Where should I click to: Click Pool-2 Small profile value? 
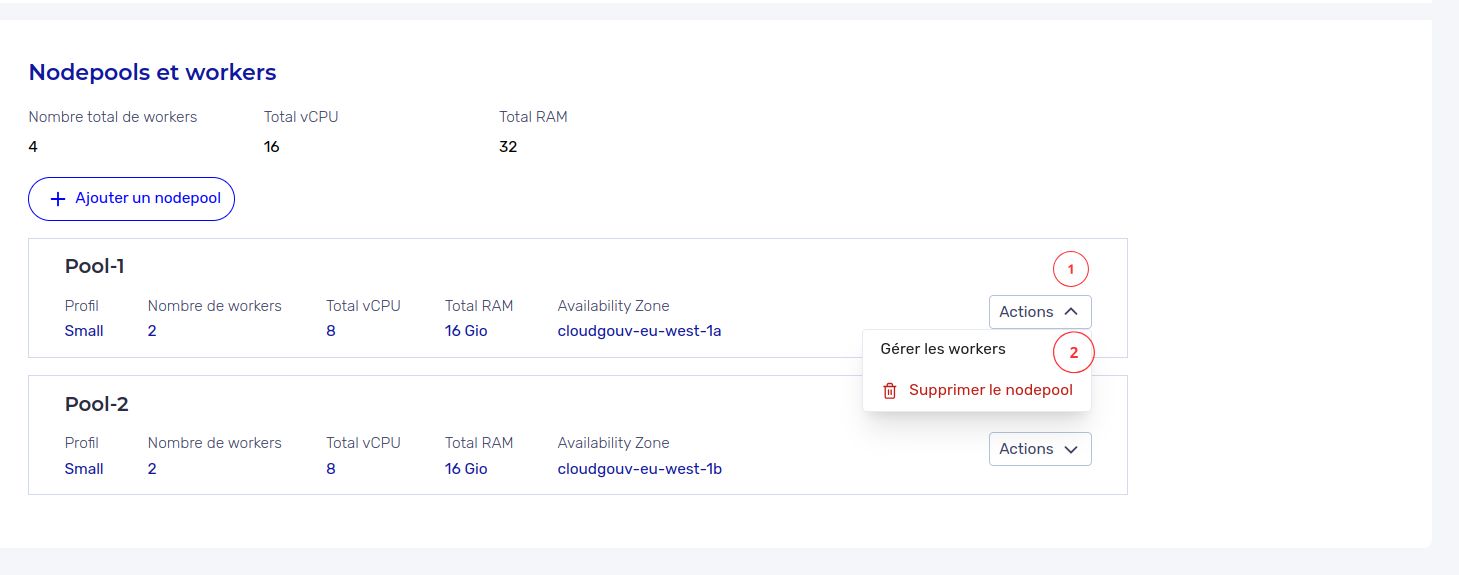click(84, 468)
